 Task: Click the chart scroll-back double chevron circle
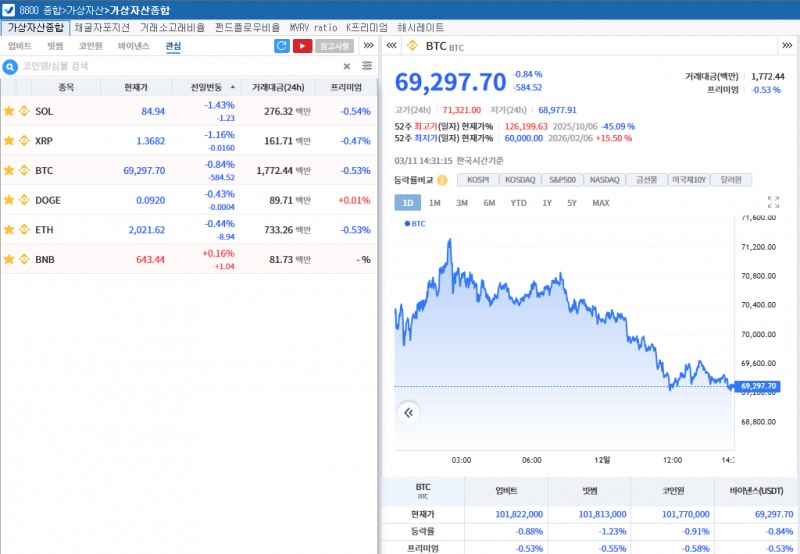408,411
